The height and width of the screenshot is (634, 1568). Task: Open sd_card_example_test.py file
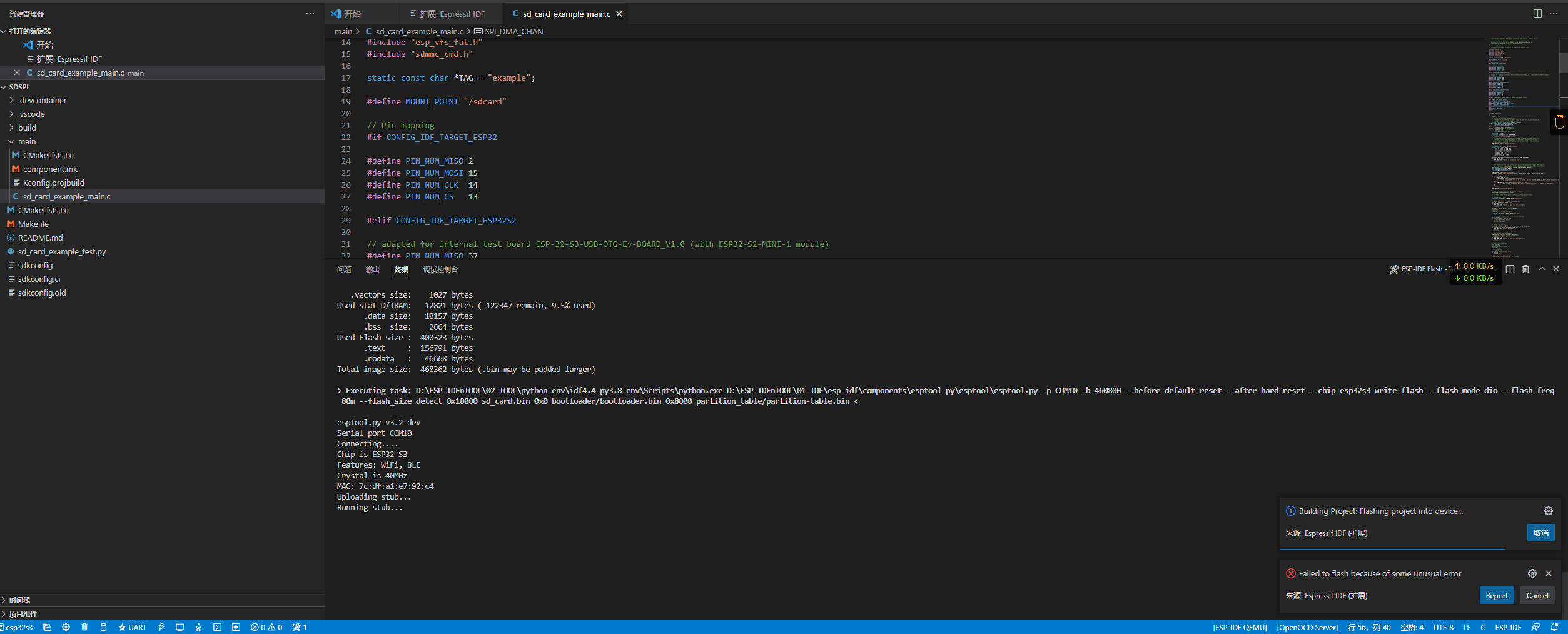tap(163, 251)
